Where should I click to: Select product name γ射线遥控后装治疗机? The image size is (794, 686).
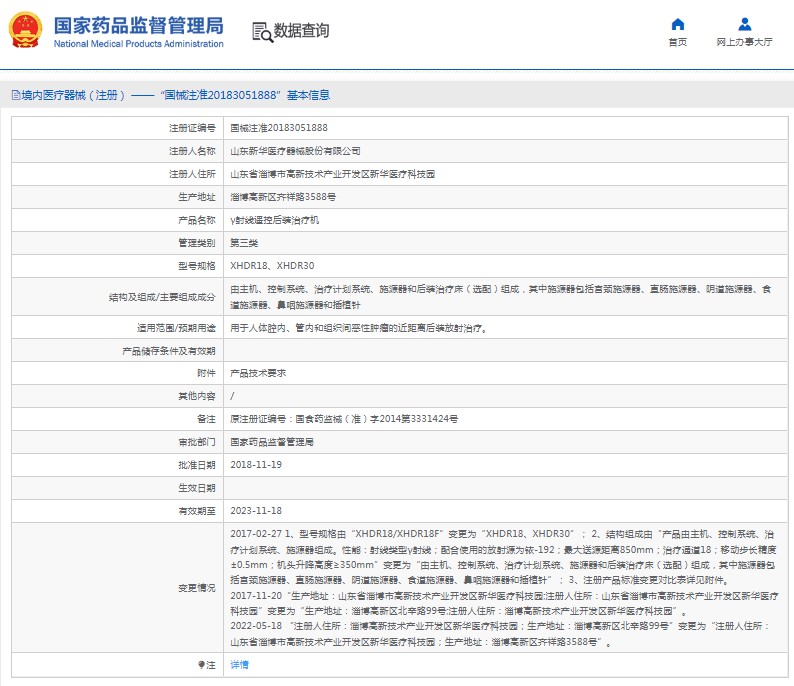[274, 220]
